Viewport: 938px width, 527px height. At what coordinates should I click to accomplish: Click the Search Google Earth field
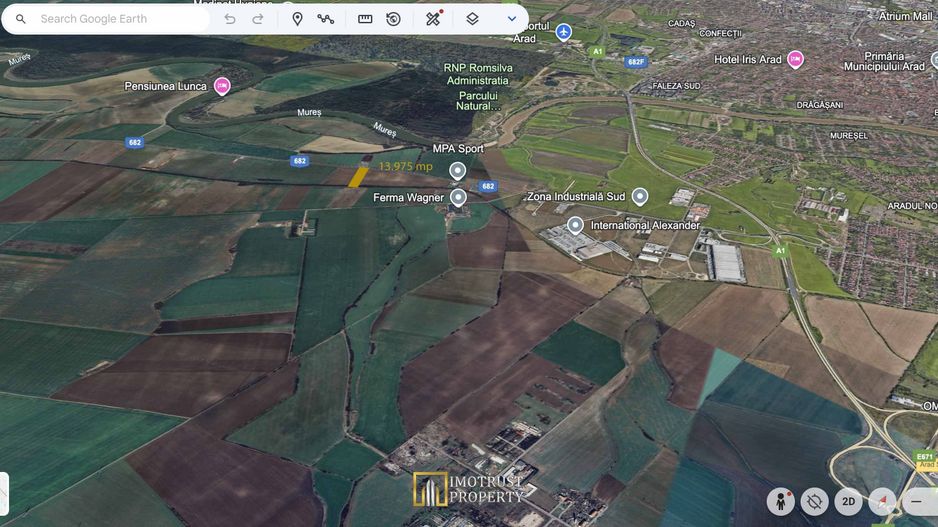tap(110, 19)
